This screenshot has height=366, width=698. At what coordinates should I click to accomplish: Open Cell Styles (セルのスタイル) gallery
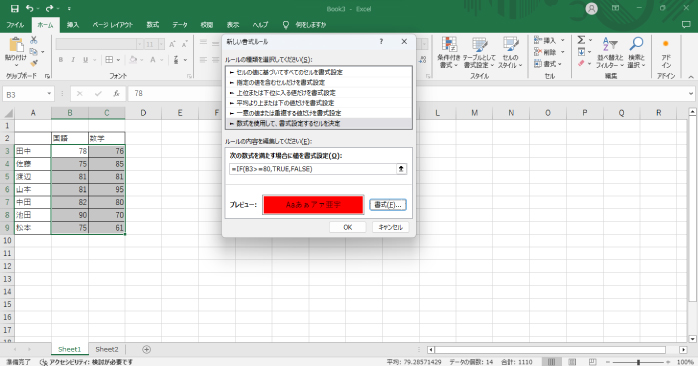510,53
